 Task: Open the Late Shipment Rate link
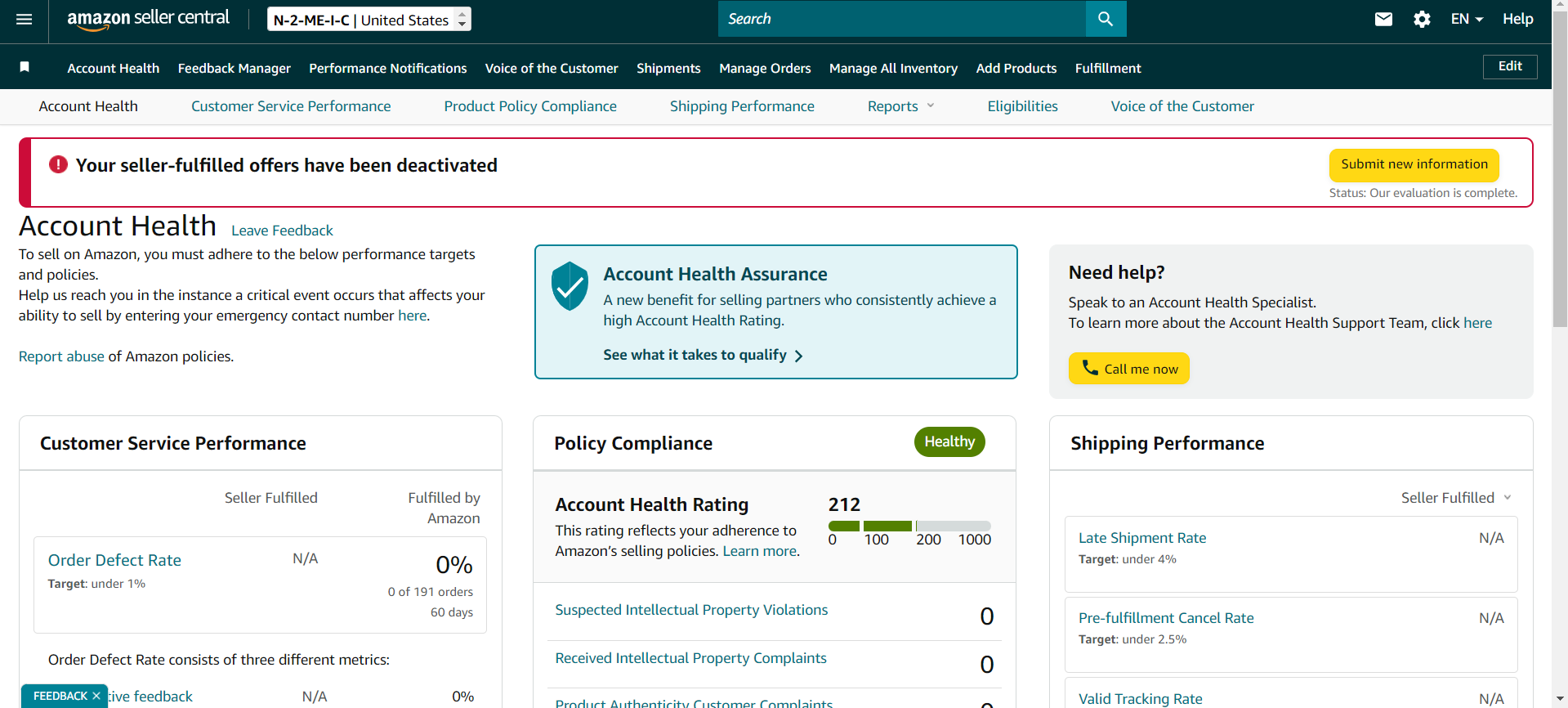point(1142,538)
